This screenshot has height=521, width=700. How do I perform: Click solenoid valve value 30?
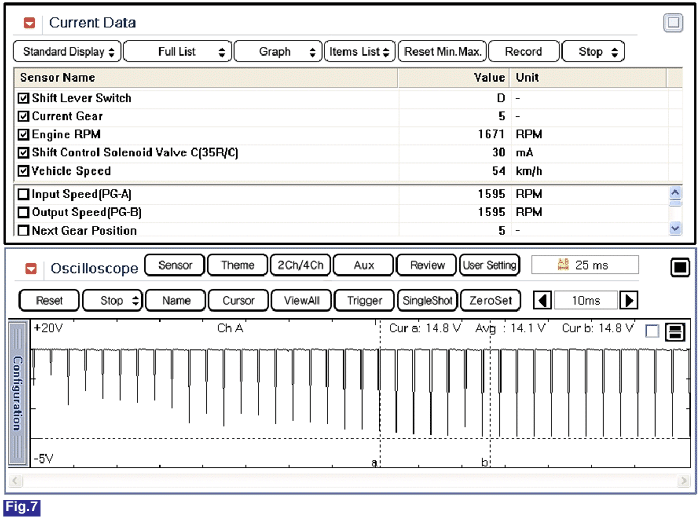point(499,153)
